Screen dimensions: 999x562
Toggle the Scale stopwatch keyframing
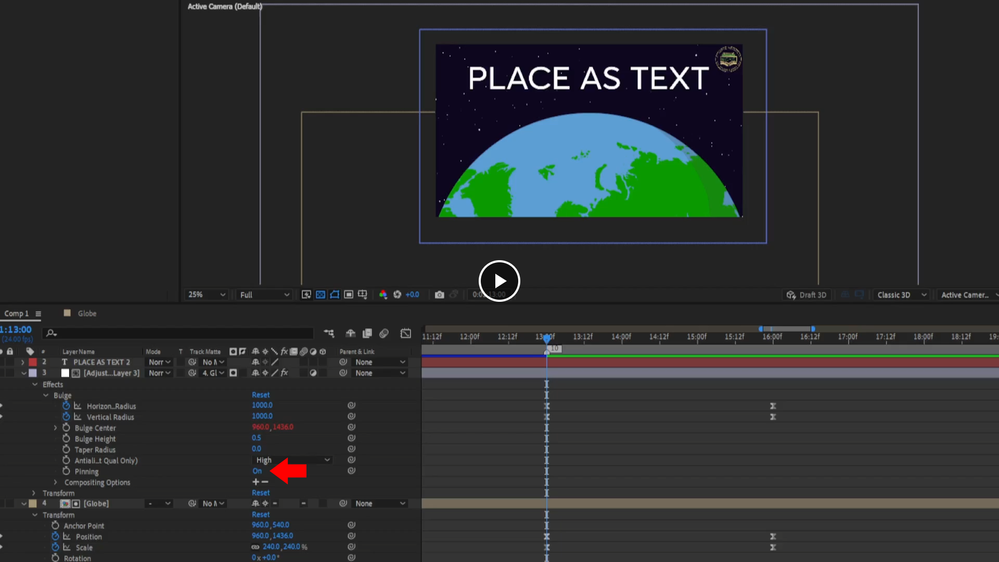point(55,547)
